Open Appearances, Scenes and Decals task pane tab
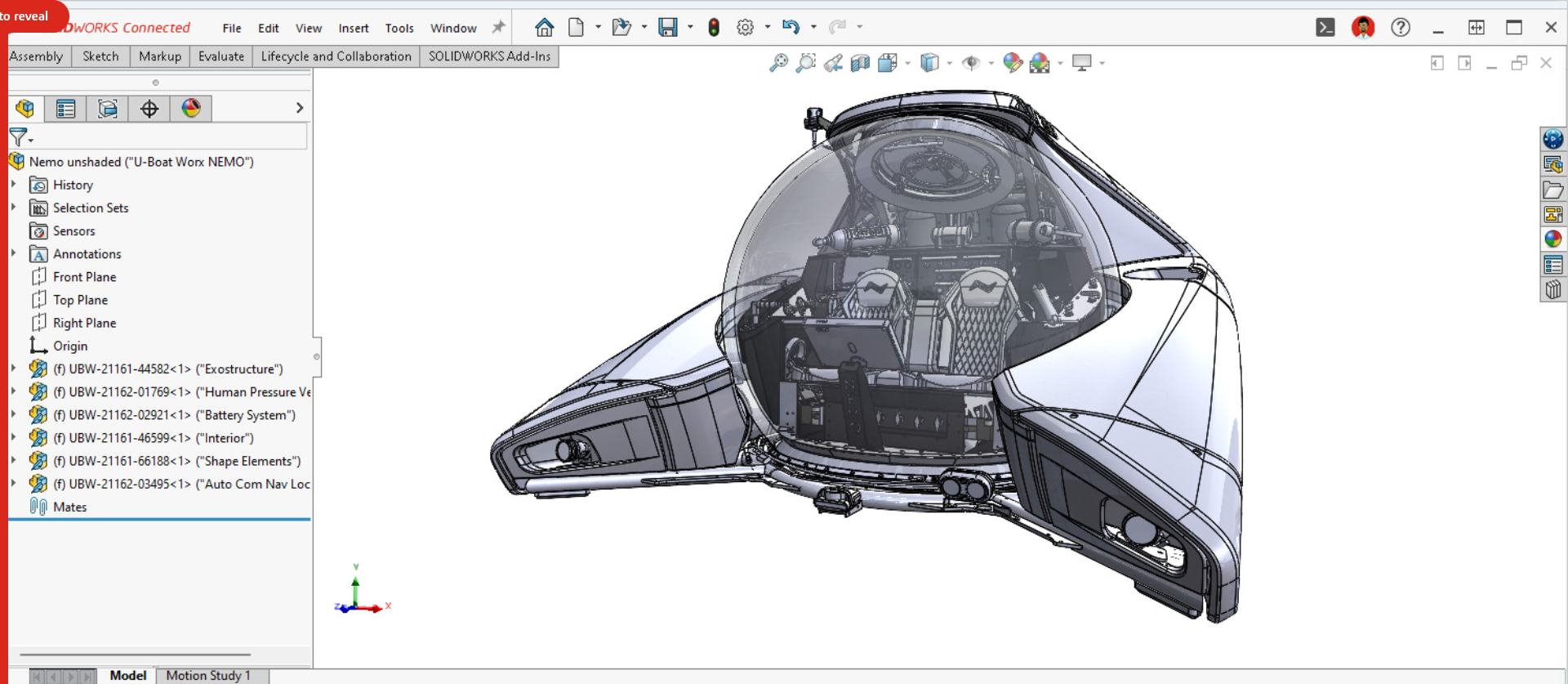The height and width of the screenshot is (684, 1568). click(1552, 239)
